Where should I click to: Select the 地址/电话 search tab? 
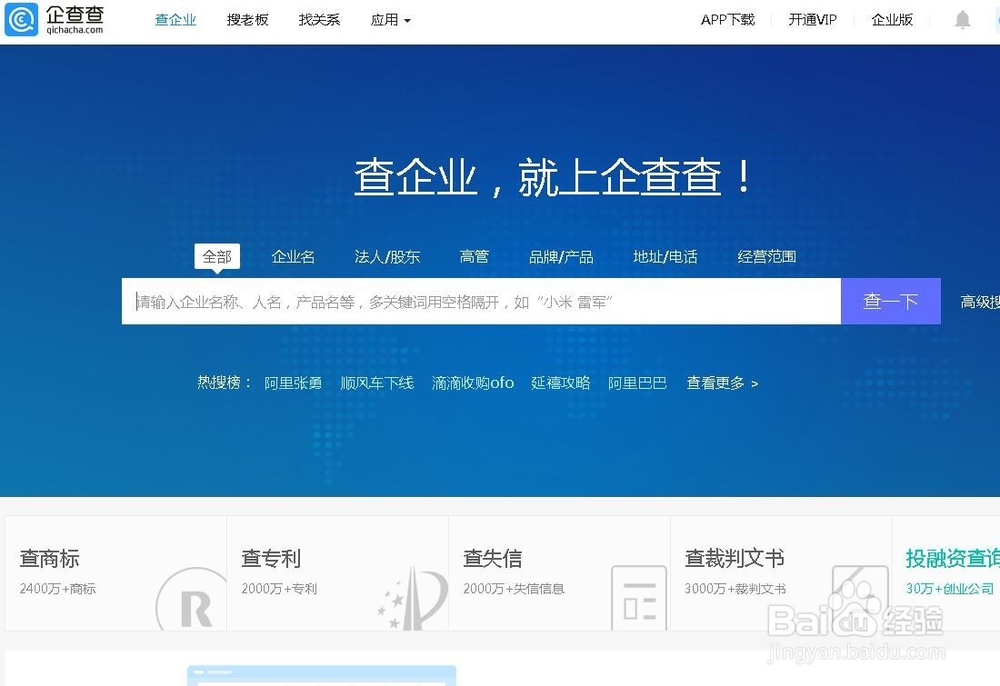(665, 256)
